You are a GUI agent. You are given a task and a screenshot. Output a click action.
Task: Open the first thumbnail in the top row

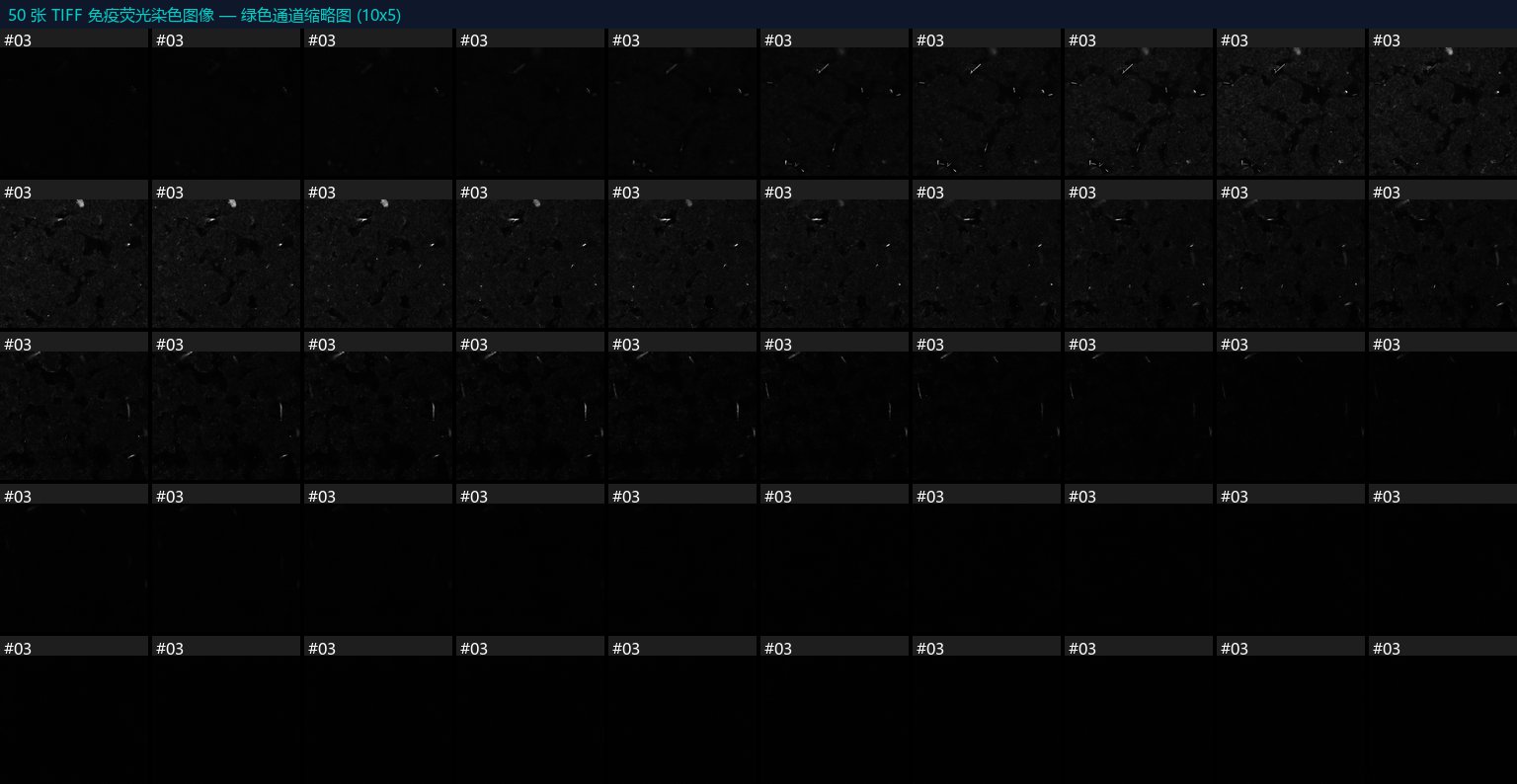click(74, 103)
